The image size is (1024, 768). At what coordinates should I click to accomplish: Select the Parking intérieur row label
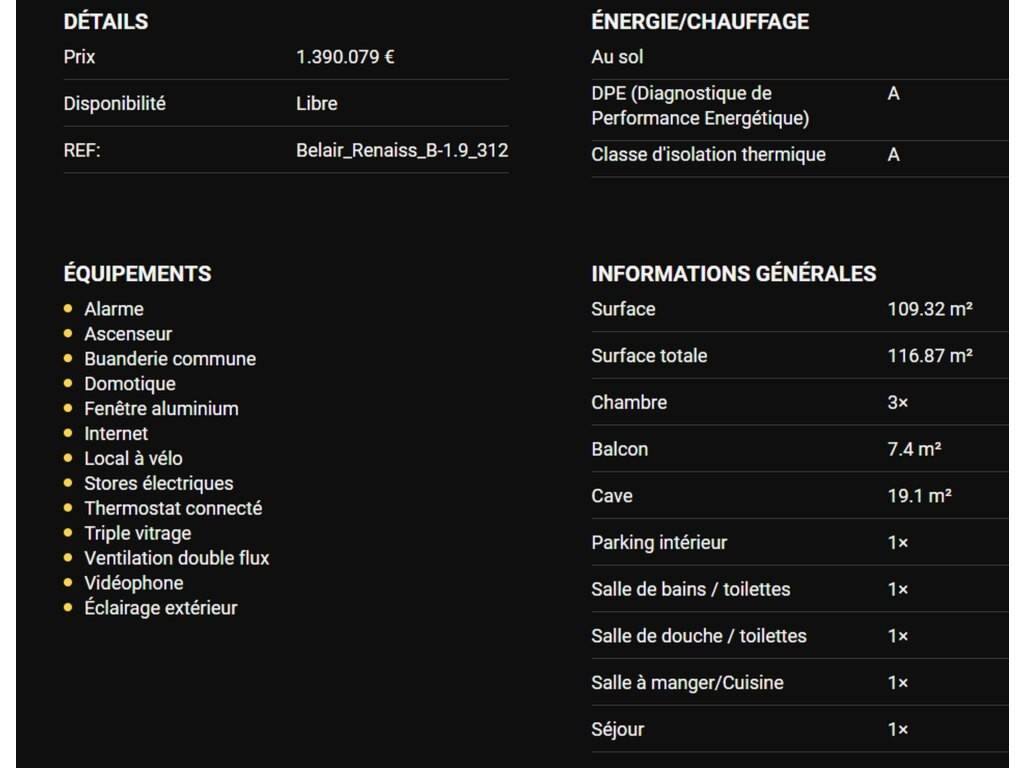[x=659, y=543]
